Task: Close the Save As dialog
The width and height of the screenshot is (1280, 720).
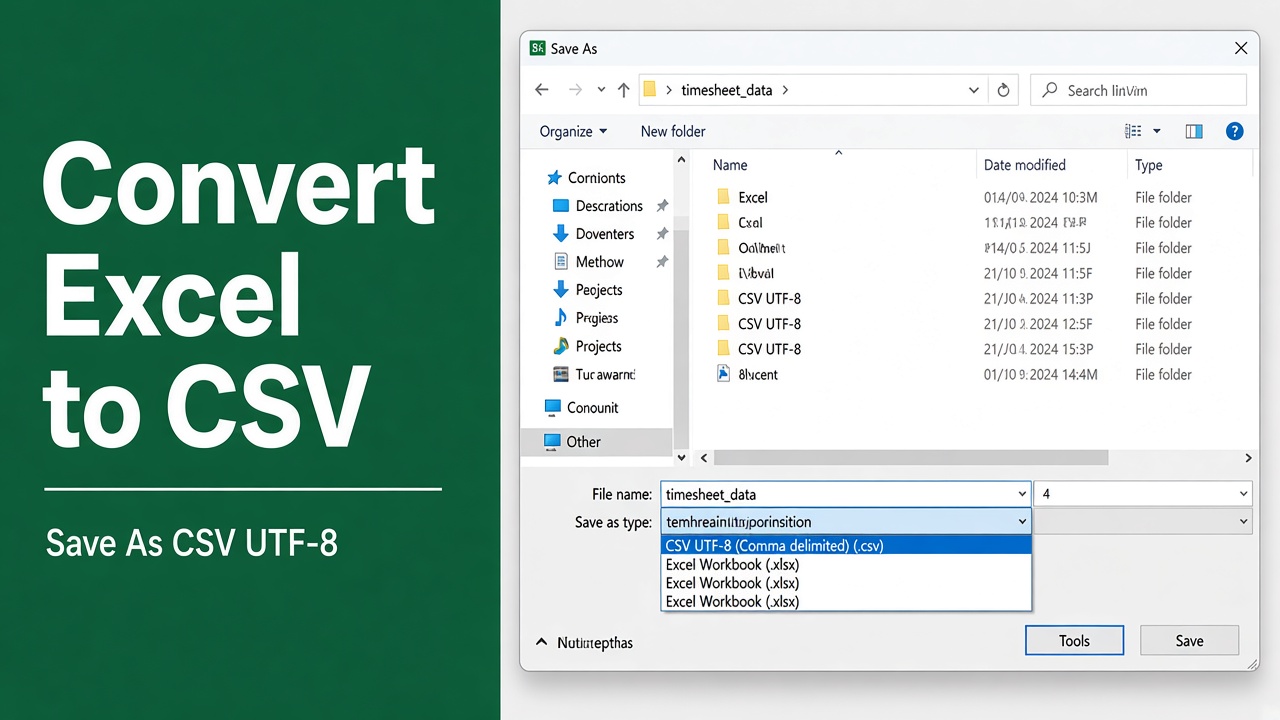Action: pos(1240,48)
